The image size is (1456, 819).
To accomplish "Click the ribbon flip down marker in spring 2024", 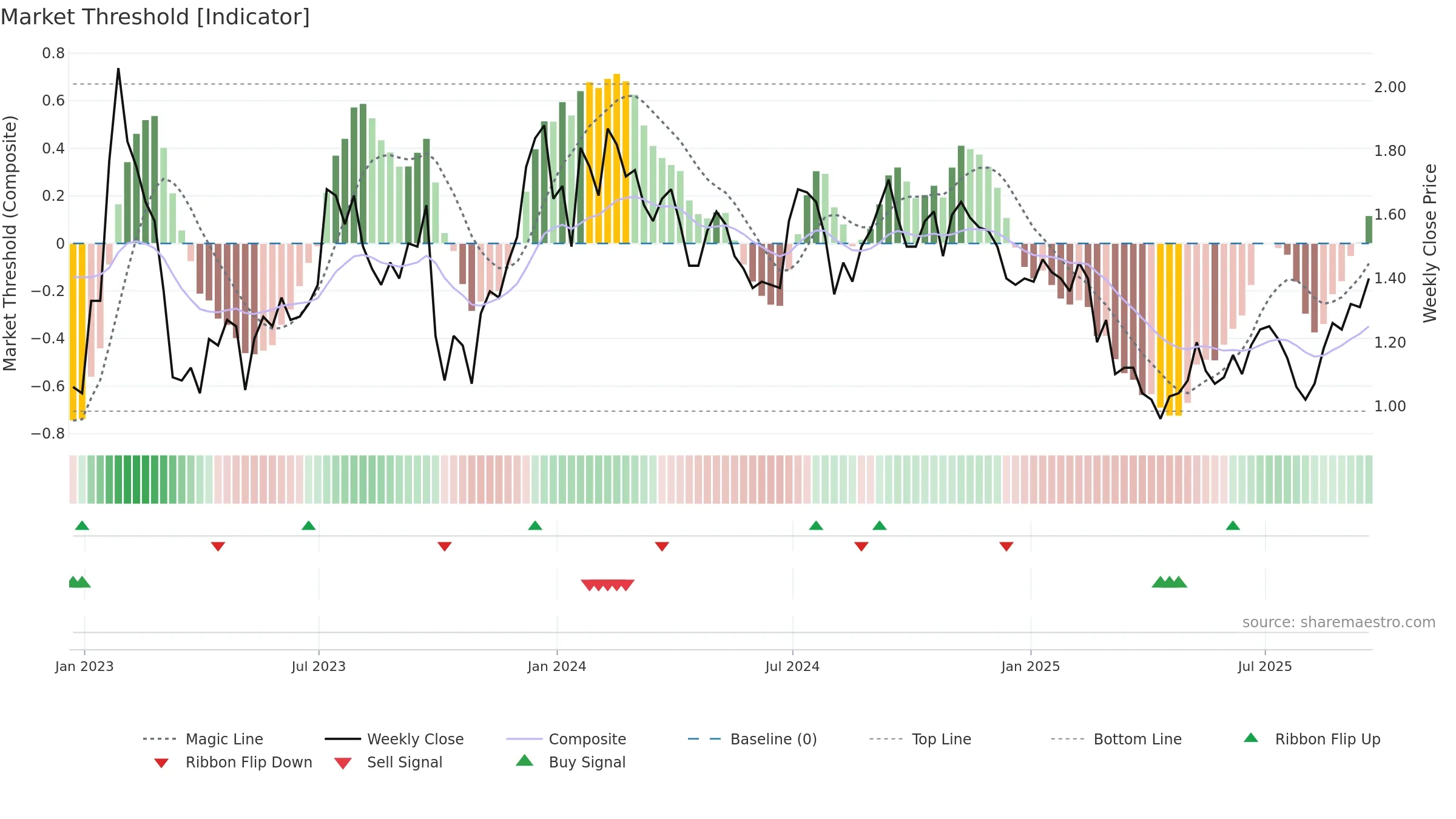I will pyautogui.click(x=662, y=547).
